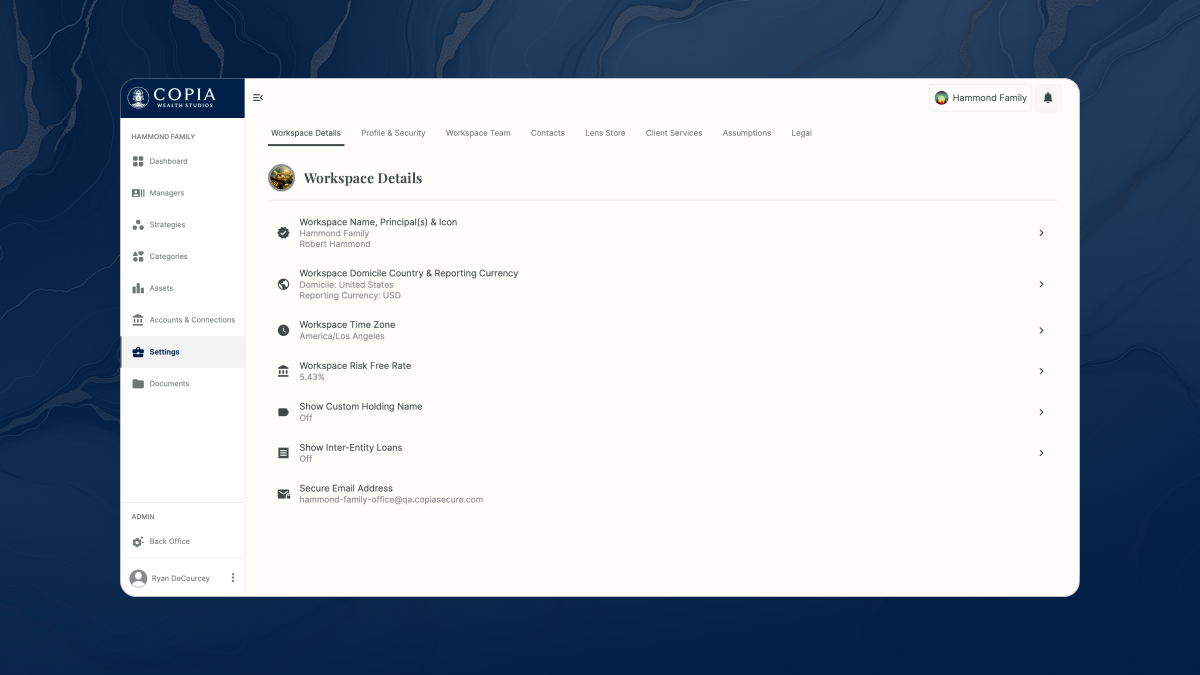Open Show Inter-Entity Loans setting

[x=351, y=453]
